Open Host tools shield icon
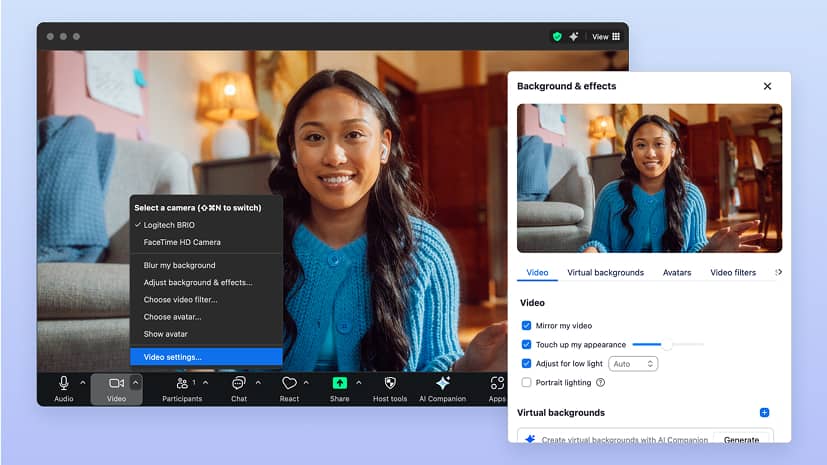Screen dimensions: 827x465 (x=390, y=384)
